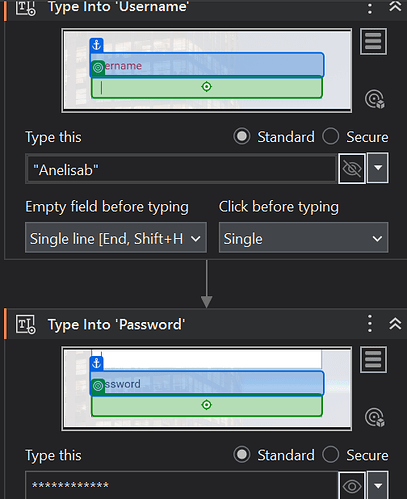Toggle eye visibility for "Anelisab" text
The image size is (407, 499).
pyautogui.click(x=352, y=168)
